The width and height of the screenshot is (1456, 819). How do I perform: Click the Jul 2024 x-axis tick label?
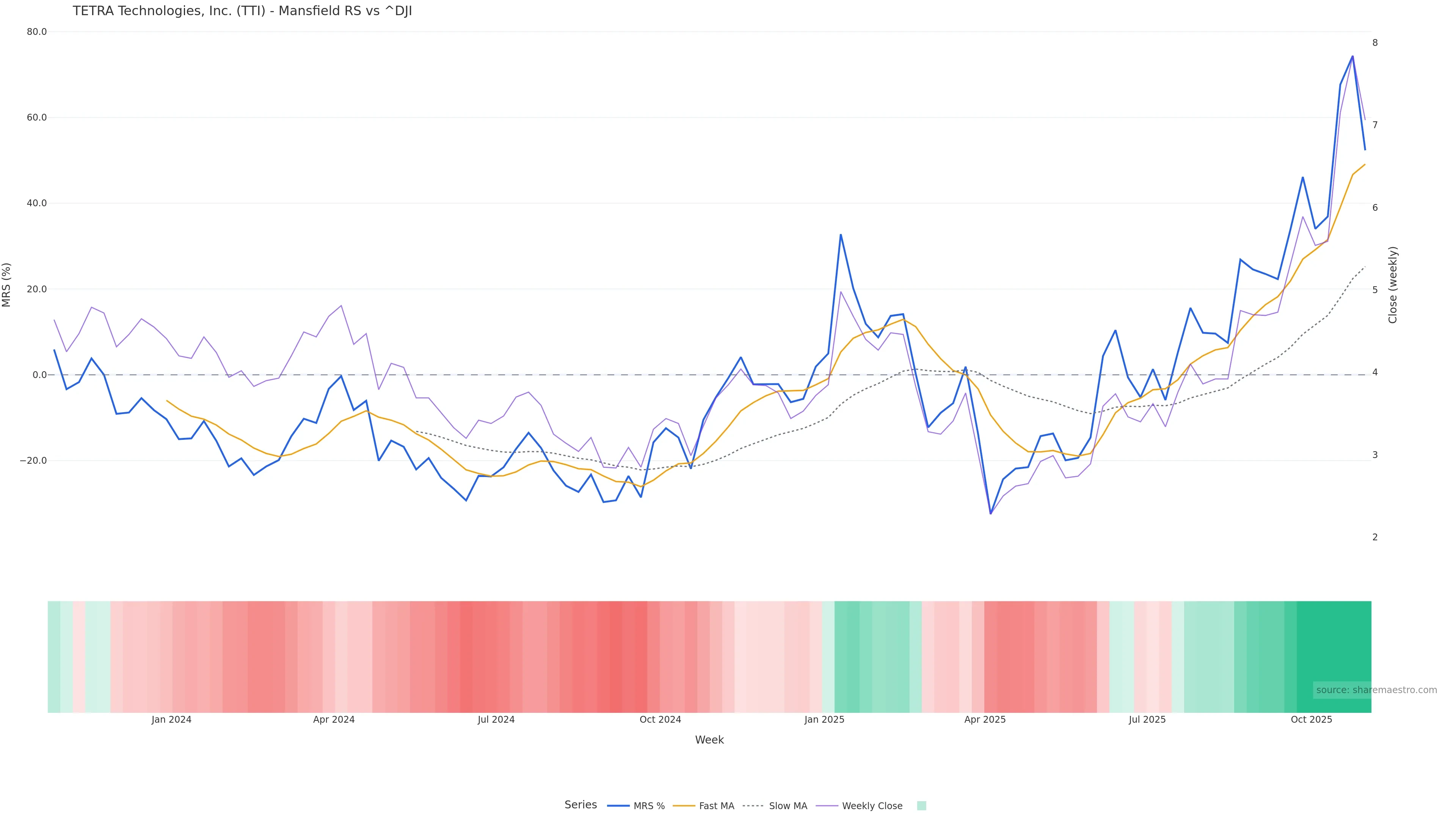pyautogui.click(x=496, y=720)
